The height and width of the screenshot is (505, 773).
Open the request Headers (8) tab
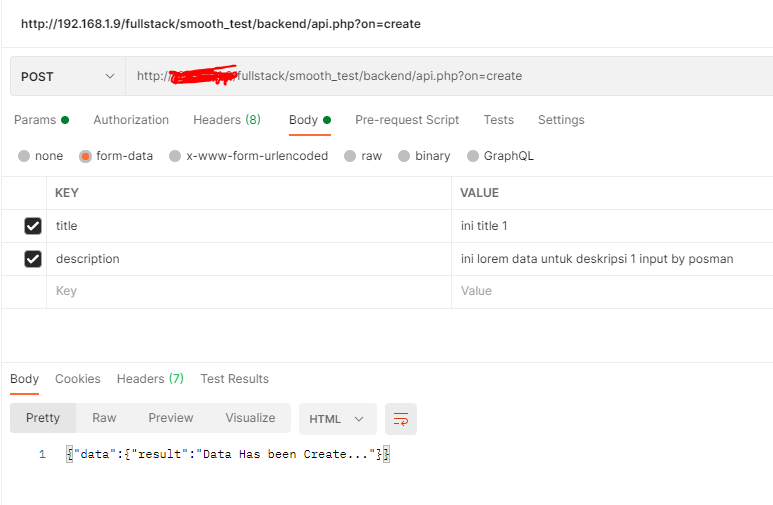tap(227, 120)
